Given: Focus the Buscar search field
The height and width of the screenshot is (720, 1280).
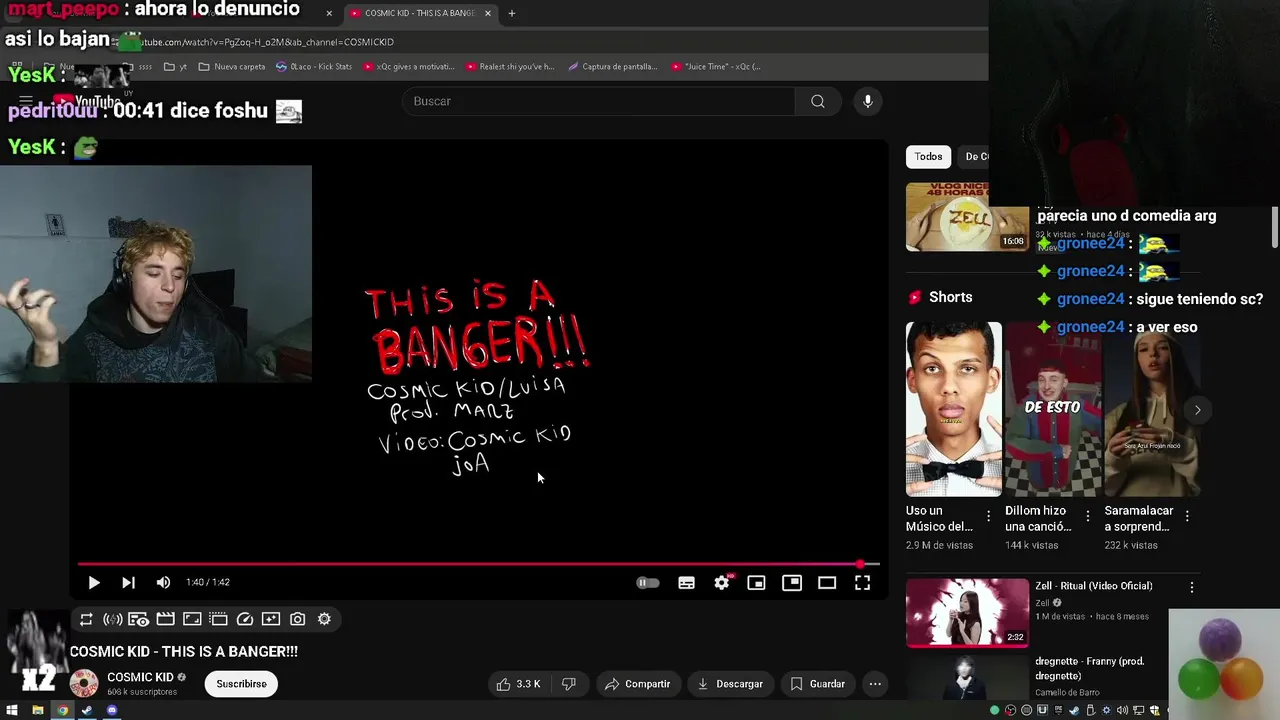Looking at the screenshot, I should (599, 101).
